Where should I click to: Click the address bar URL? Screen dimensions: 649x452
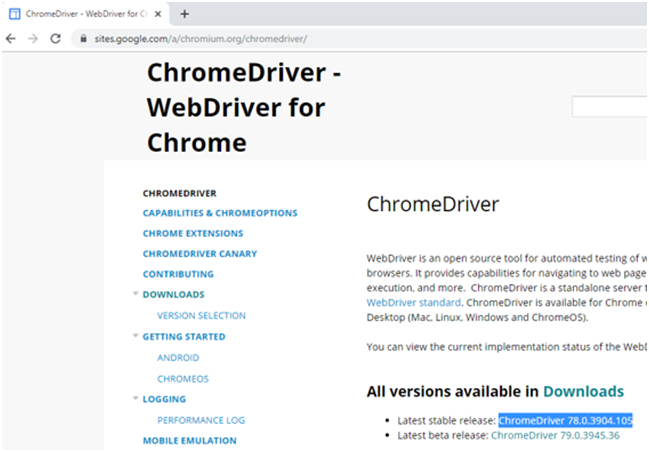201,39
